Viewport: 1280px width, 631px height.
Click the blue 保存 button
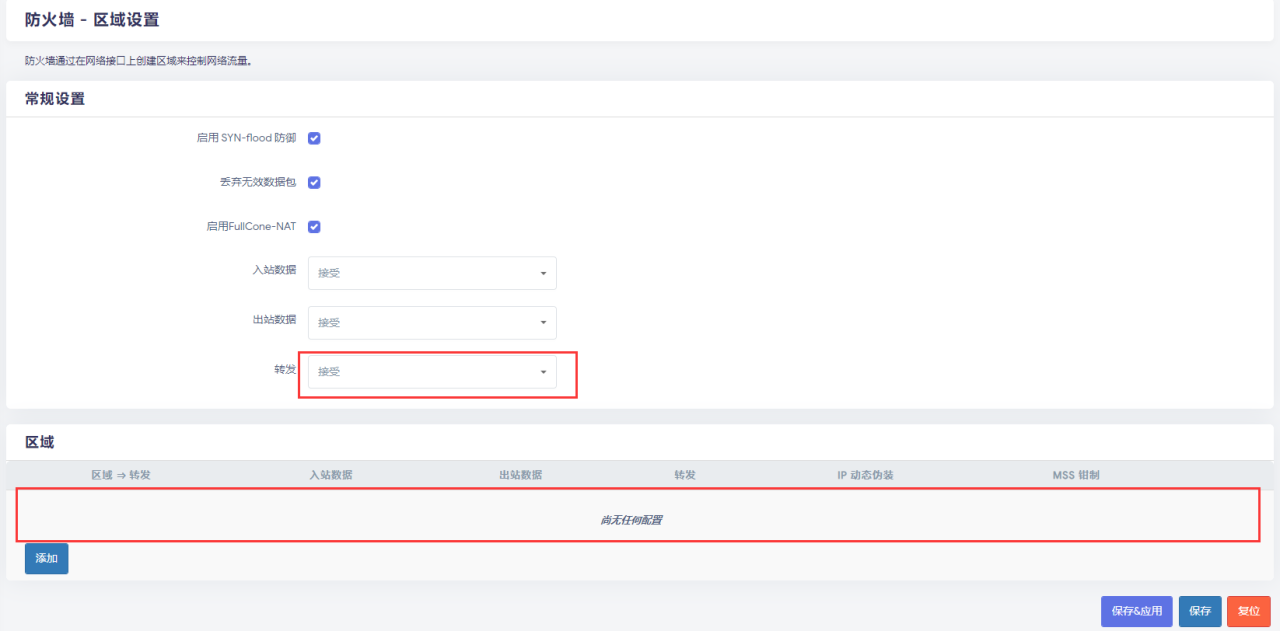coord(1200,611)
